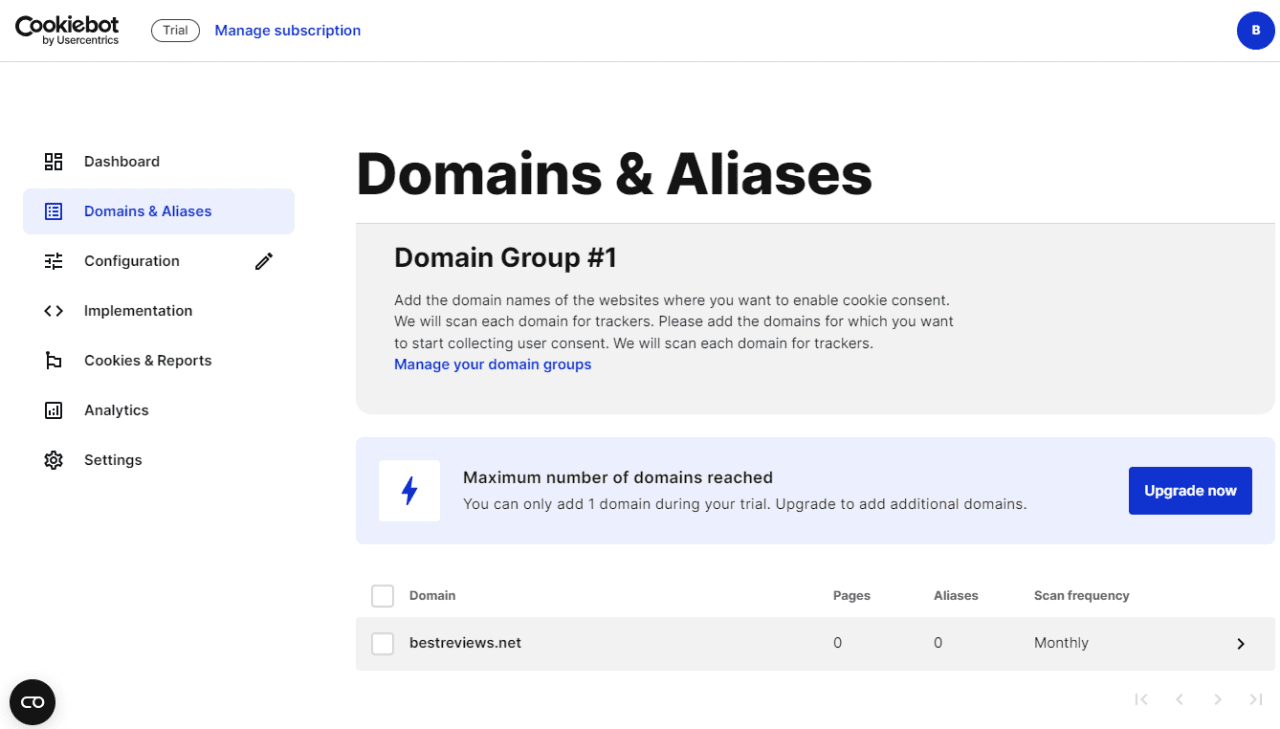The image size is (1280, 729).
Task: Open Implementation via the code brackets icon
Action: [x=53, y=310]
